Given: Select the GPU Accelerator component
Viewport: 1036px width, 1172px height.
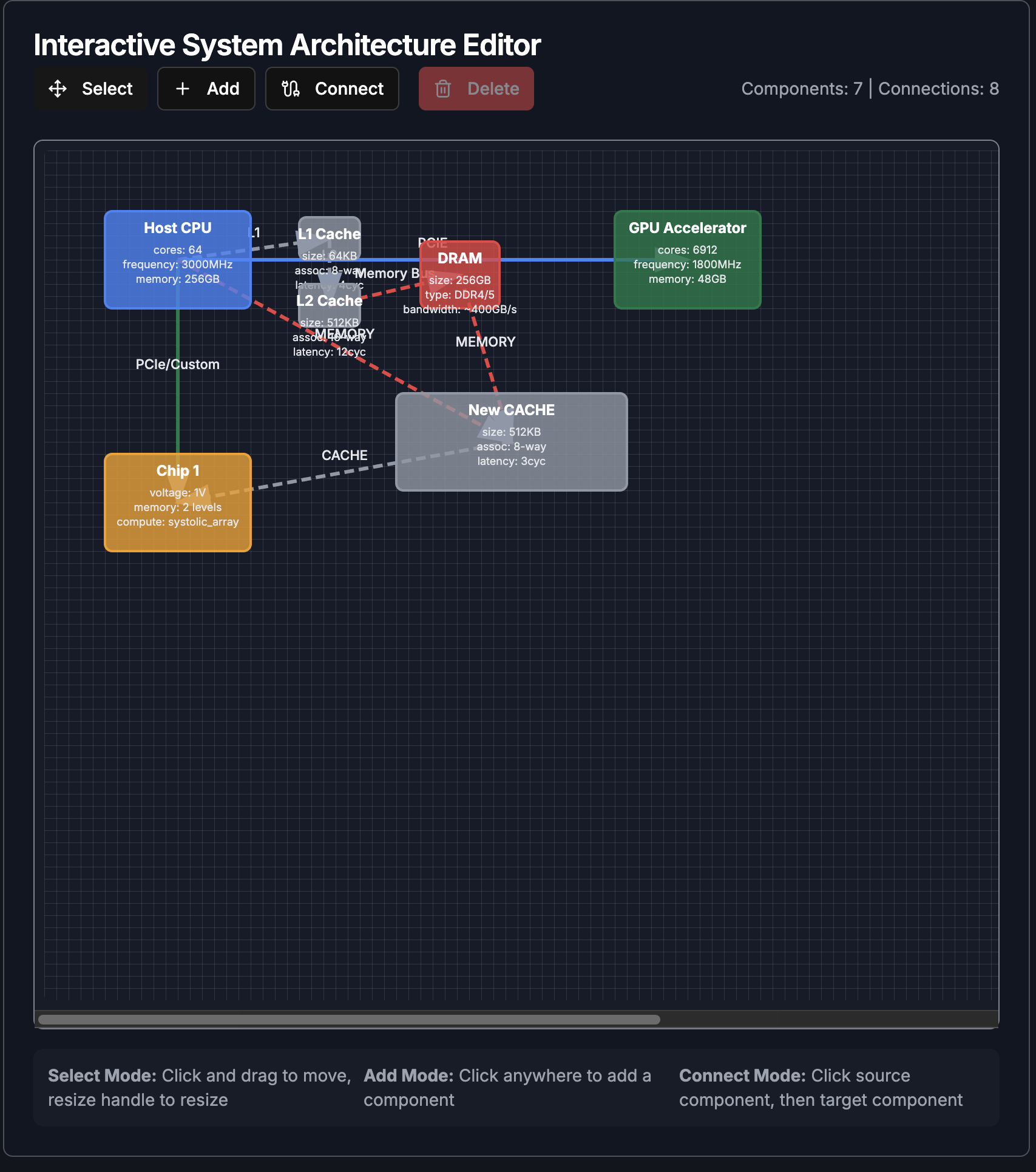Looking at the screenshot, I should click(x=688, y=260).
